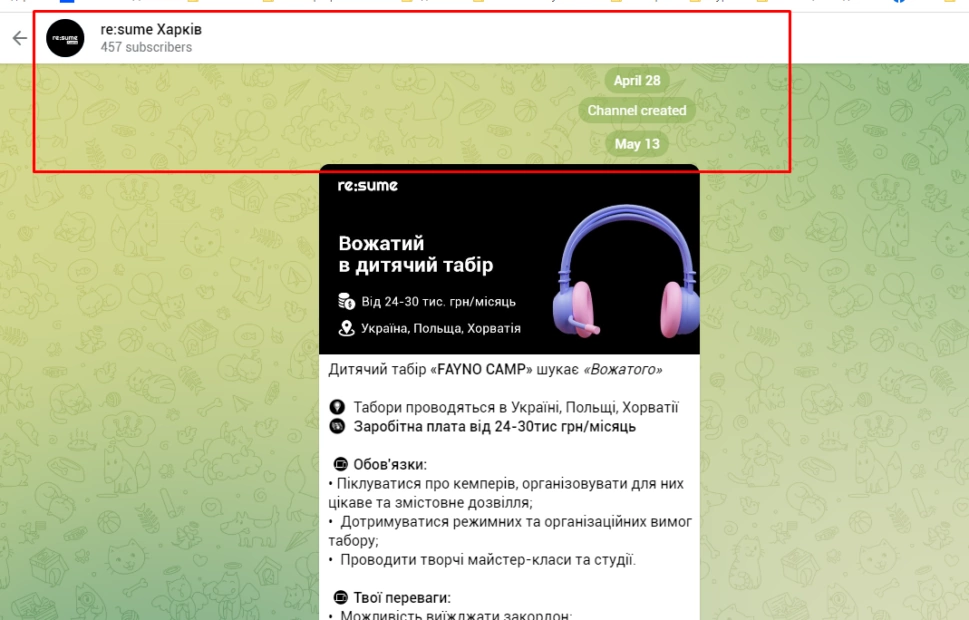Screen dimensions: 969x620
Task: Open the headphones illustration in the post image
Action: click(625, 272)
